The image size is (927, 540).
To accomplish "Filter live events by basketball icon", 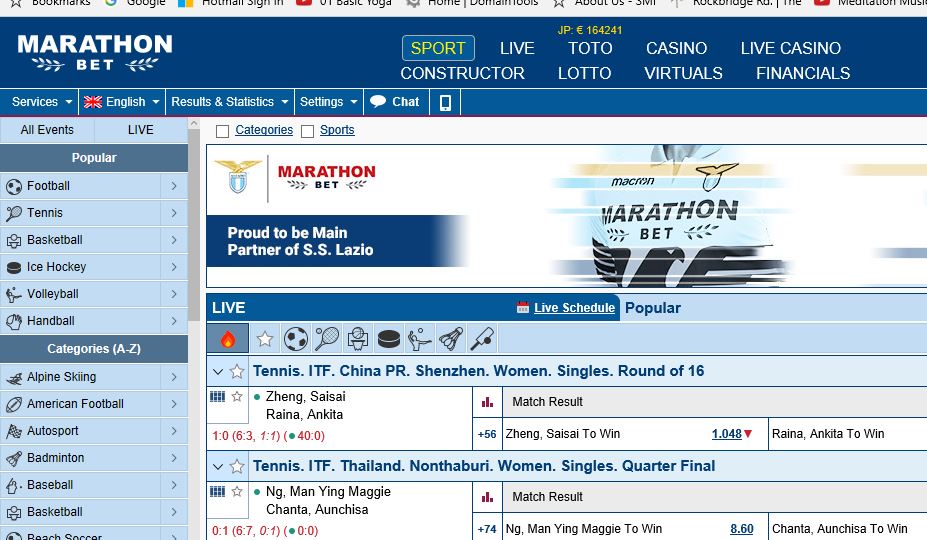I will pos(358,339).
